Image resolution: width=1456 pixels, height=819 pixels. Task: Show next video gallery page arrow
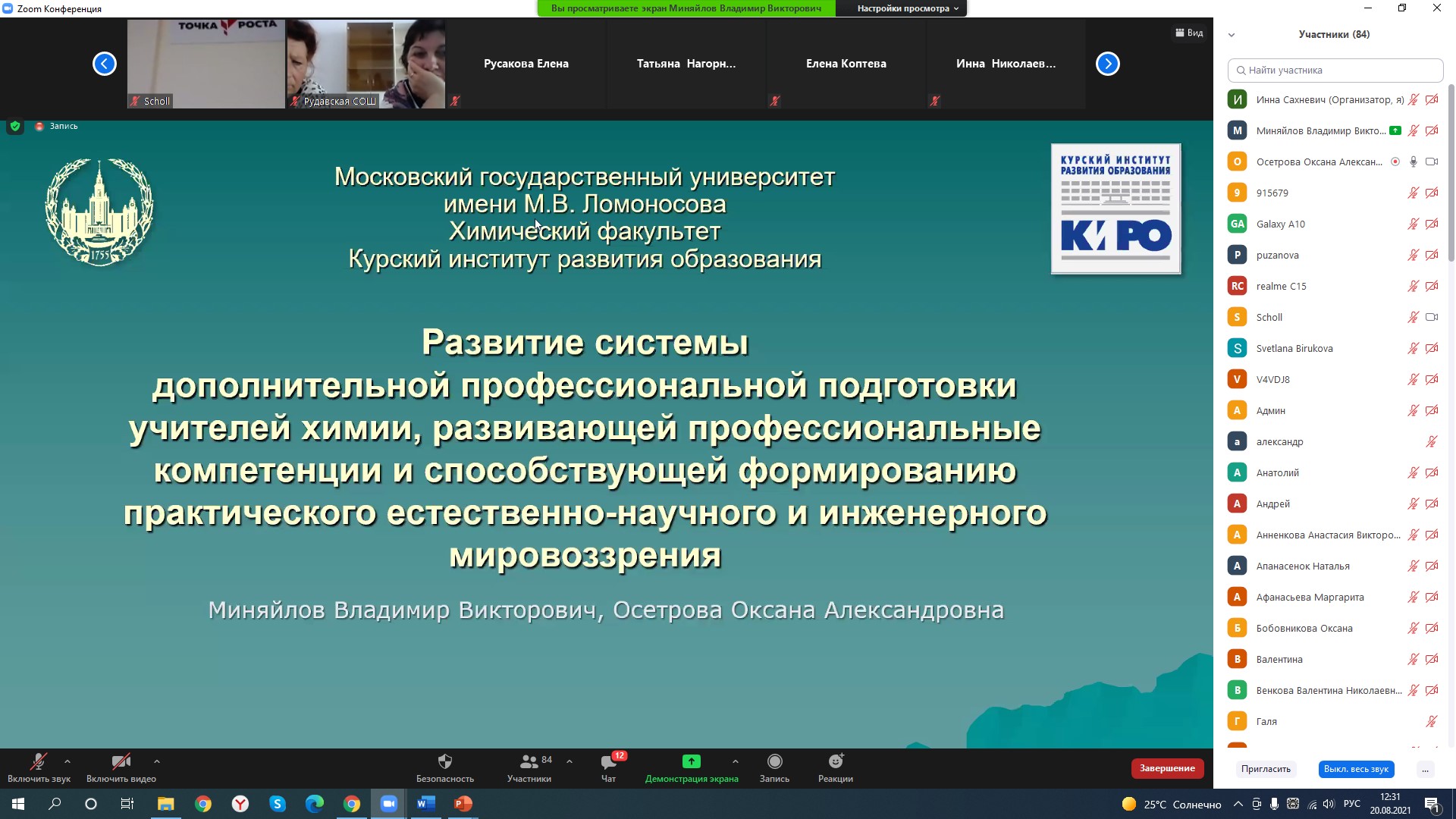1108,64
